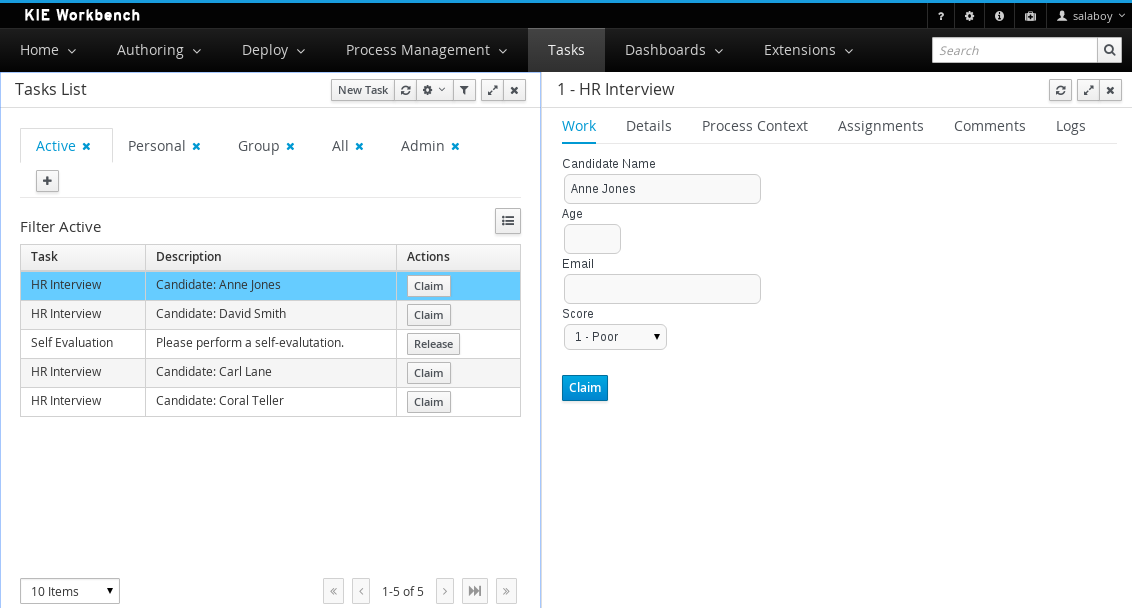The width and height of the screenshot is (1132, 608).
Task: Click the search magnifier button
Action: (1109, 50)
